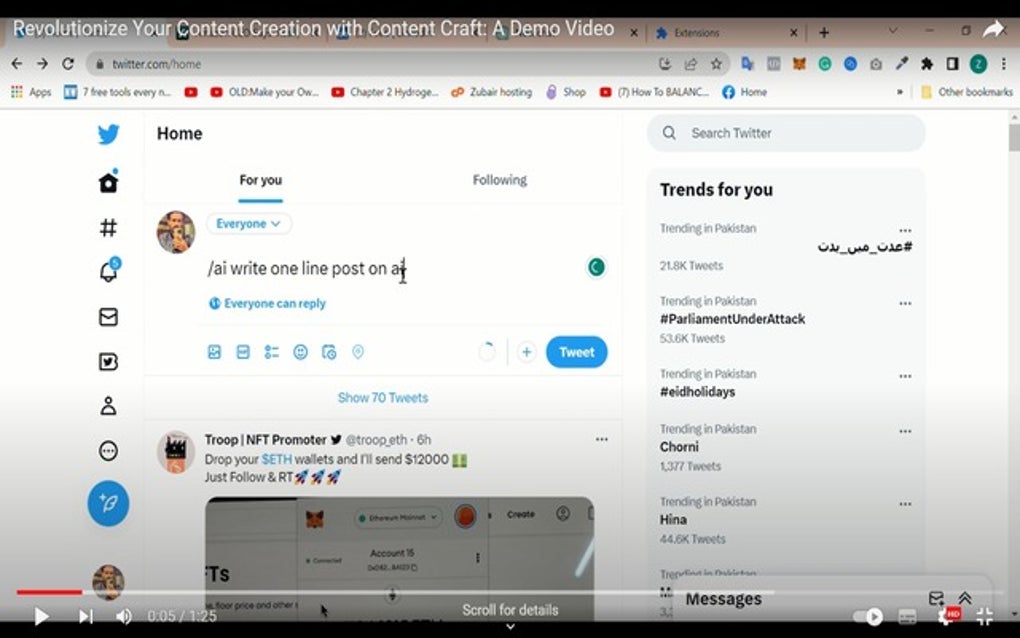Click the Twitter bird logo
This screenshot has width=1020, height=638.
pyautogui.click(x=109, y=134)
